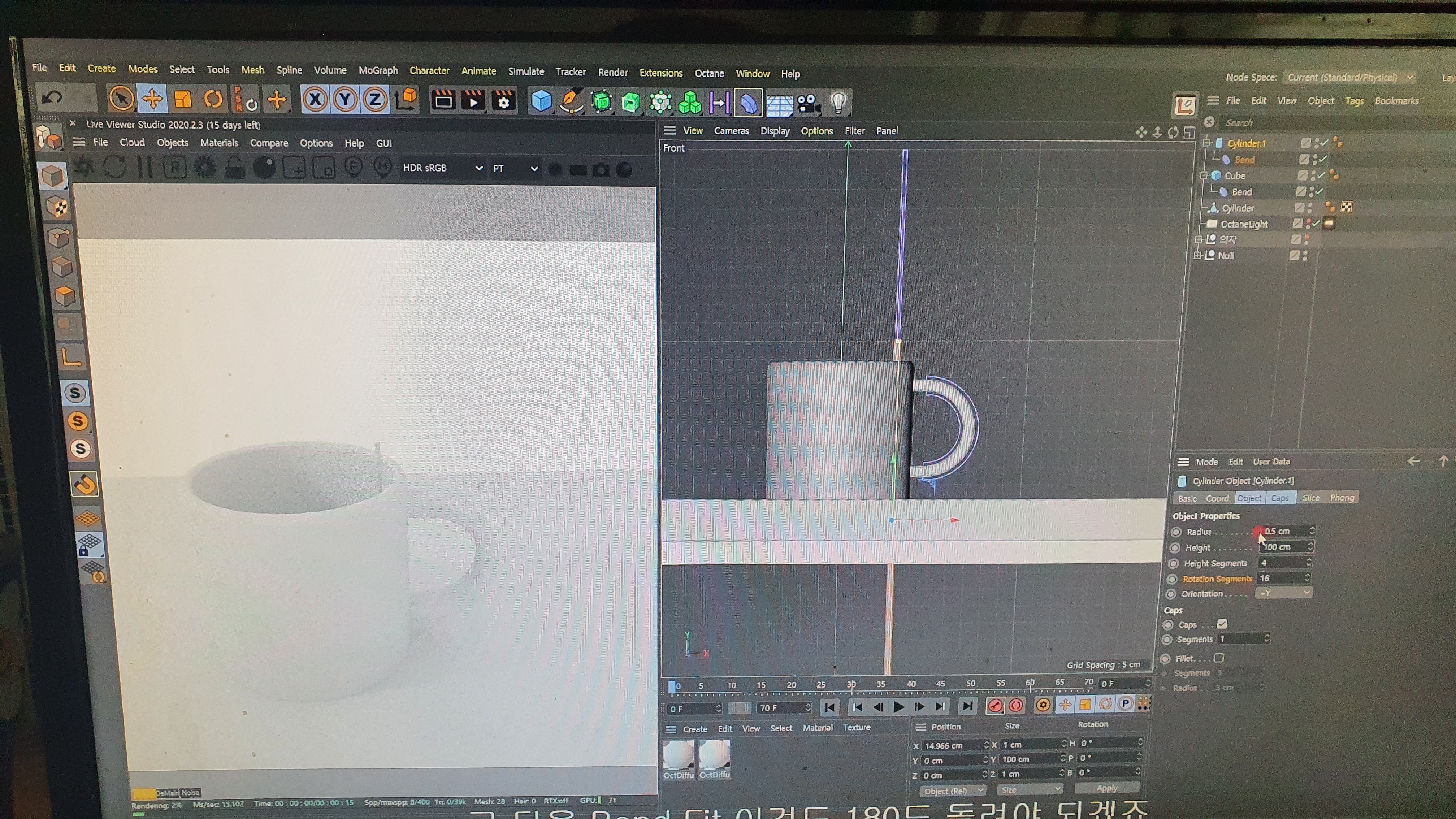Screen dimensions: 1456x819
Task: Select OctaneLight in Object Manager
Action: [1243, 224]
